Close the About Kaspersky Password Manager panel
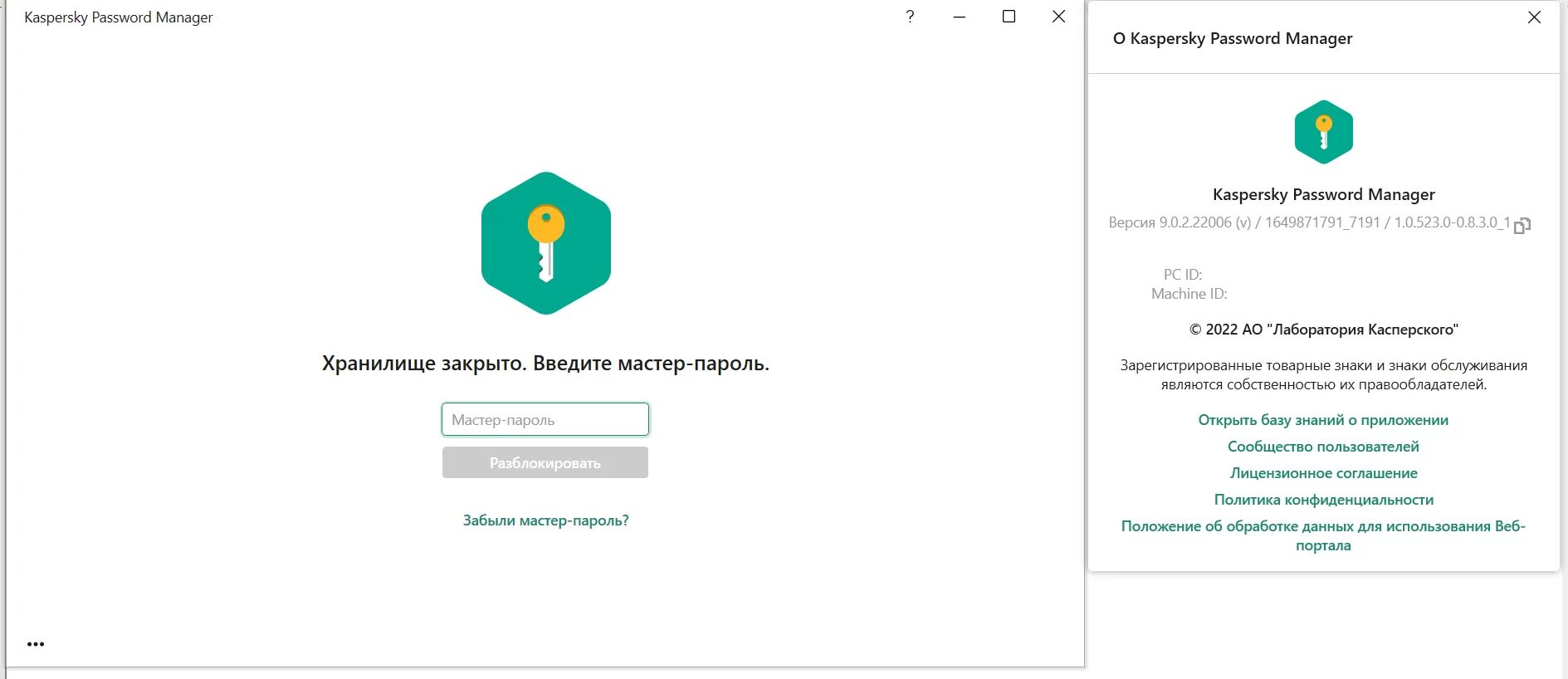1568x679 pixels. click(1534, 17)
